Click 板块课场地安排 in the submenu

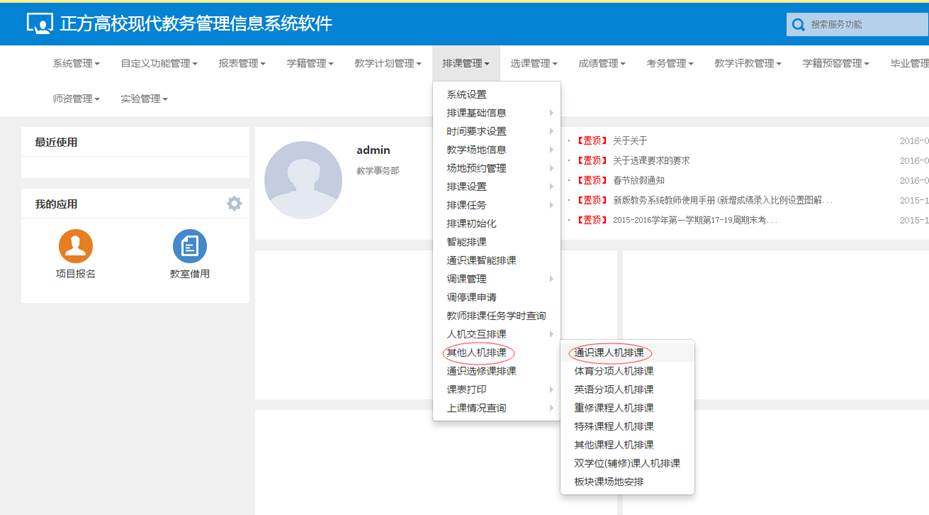(608, 481)
